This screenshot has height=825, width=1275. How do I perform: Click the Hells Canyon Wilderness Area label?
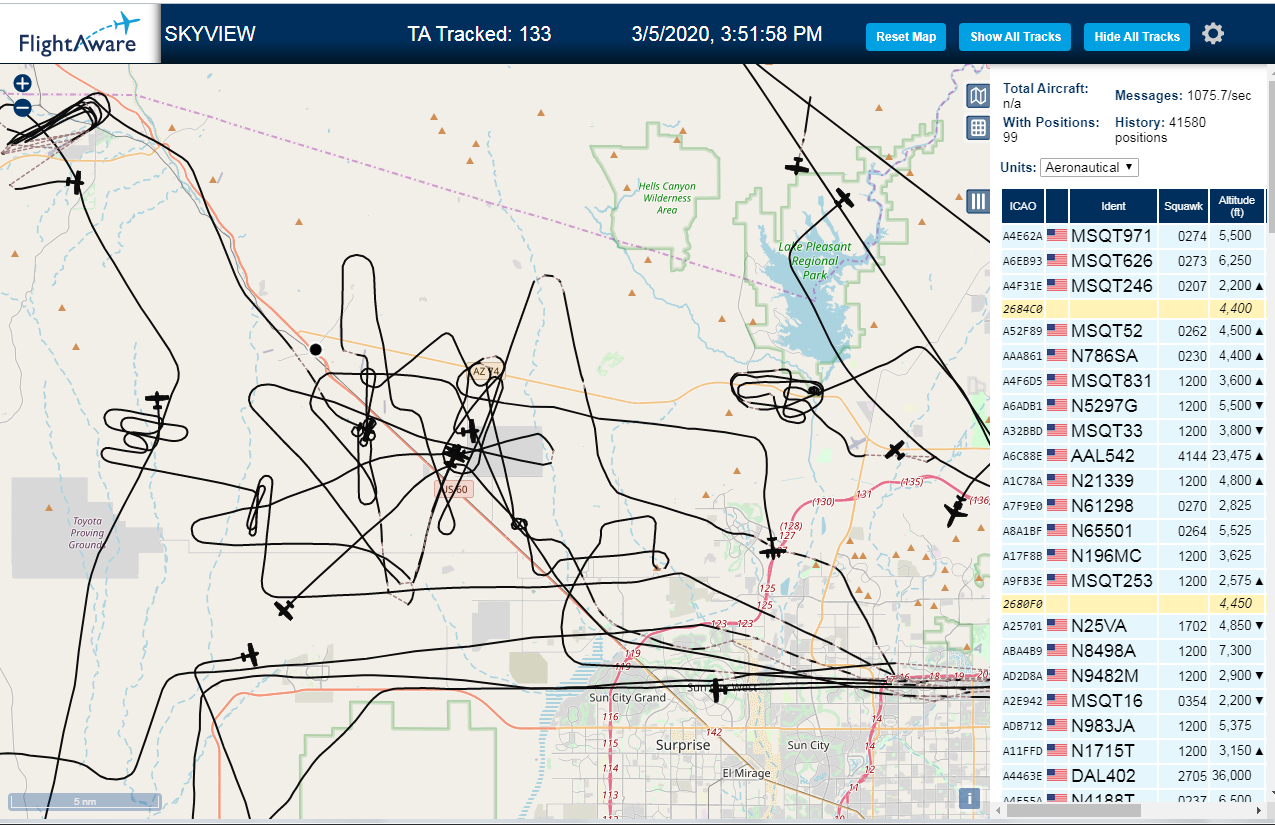pos(667,198)
